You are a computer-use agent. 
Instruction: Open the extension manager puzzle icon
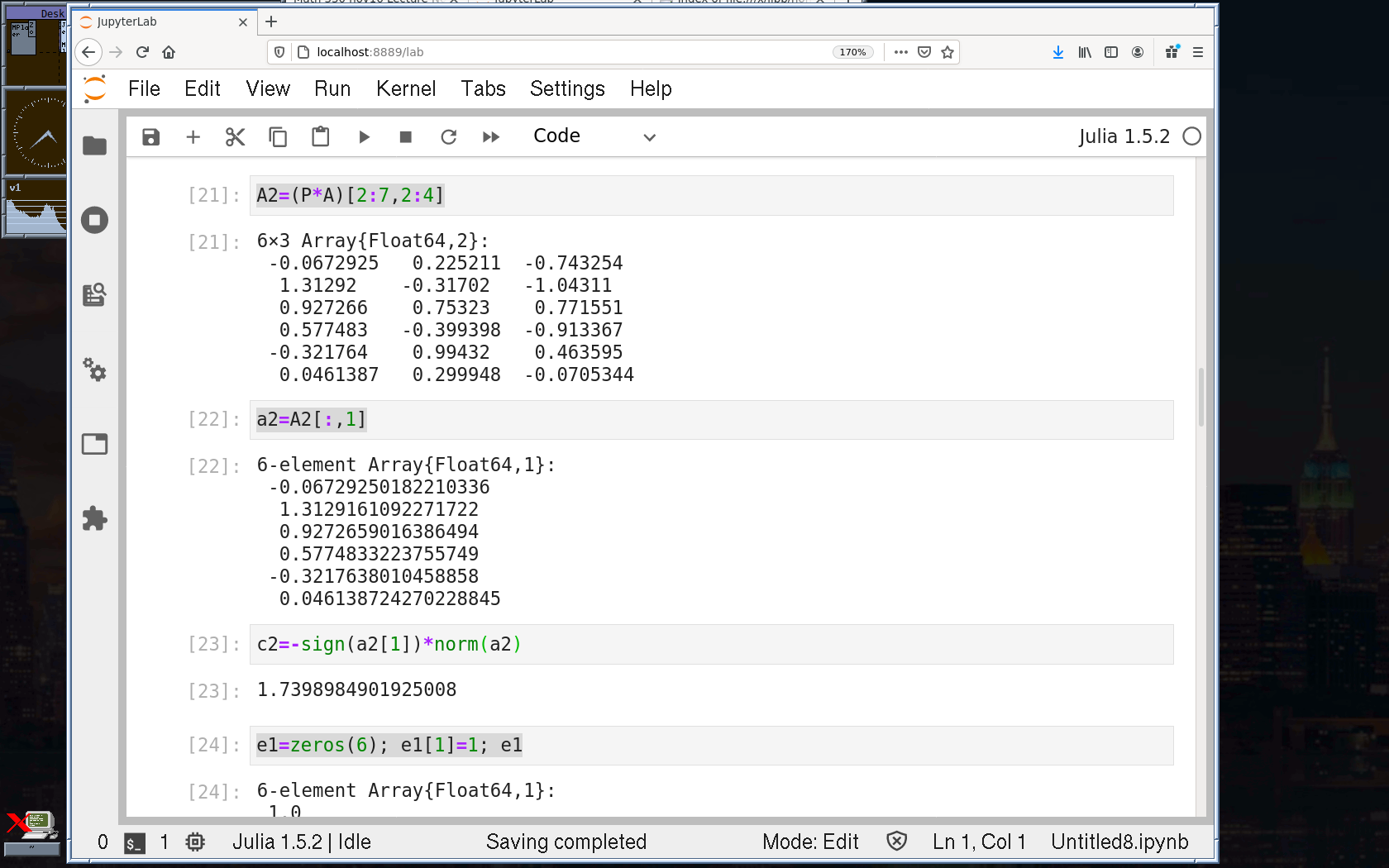[x=95, y=519]
